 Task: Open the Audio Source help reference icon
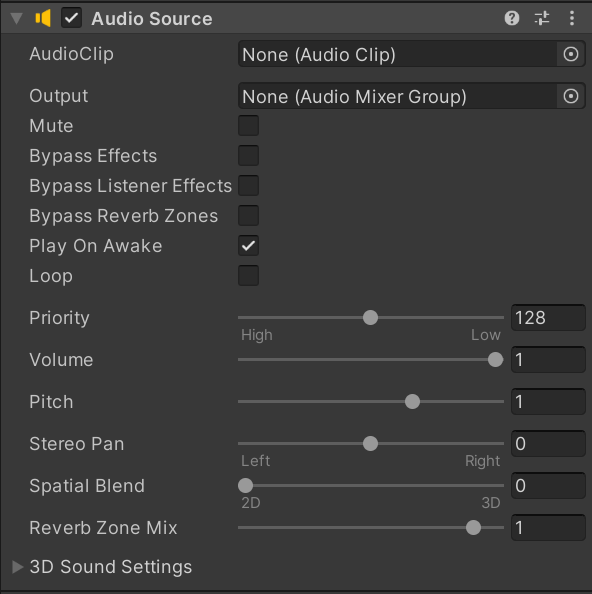(512, 18)
